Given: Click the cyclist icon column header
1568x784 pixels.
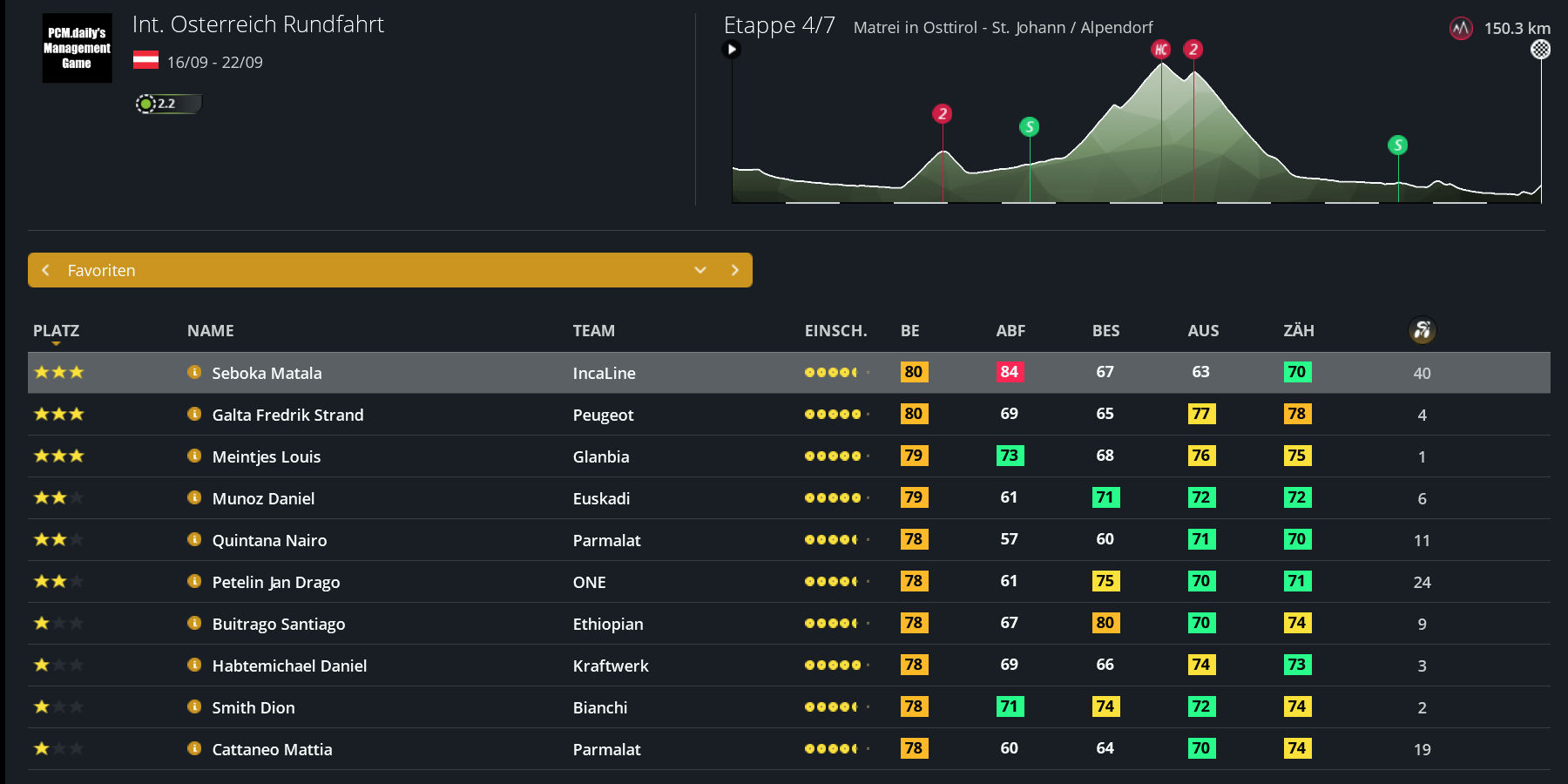Looking at the screenshot, I should click(x=1422, y=330).
